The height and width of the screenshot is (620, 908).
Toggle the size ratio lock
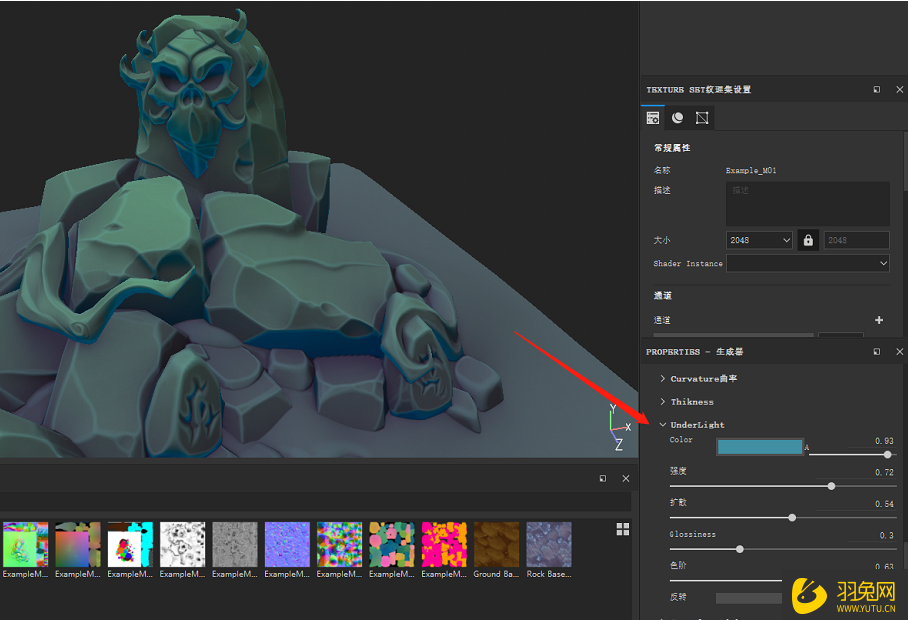point(808,240)
